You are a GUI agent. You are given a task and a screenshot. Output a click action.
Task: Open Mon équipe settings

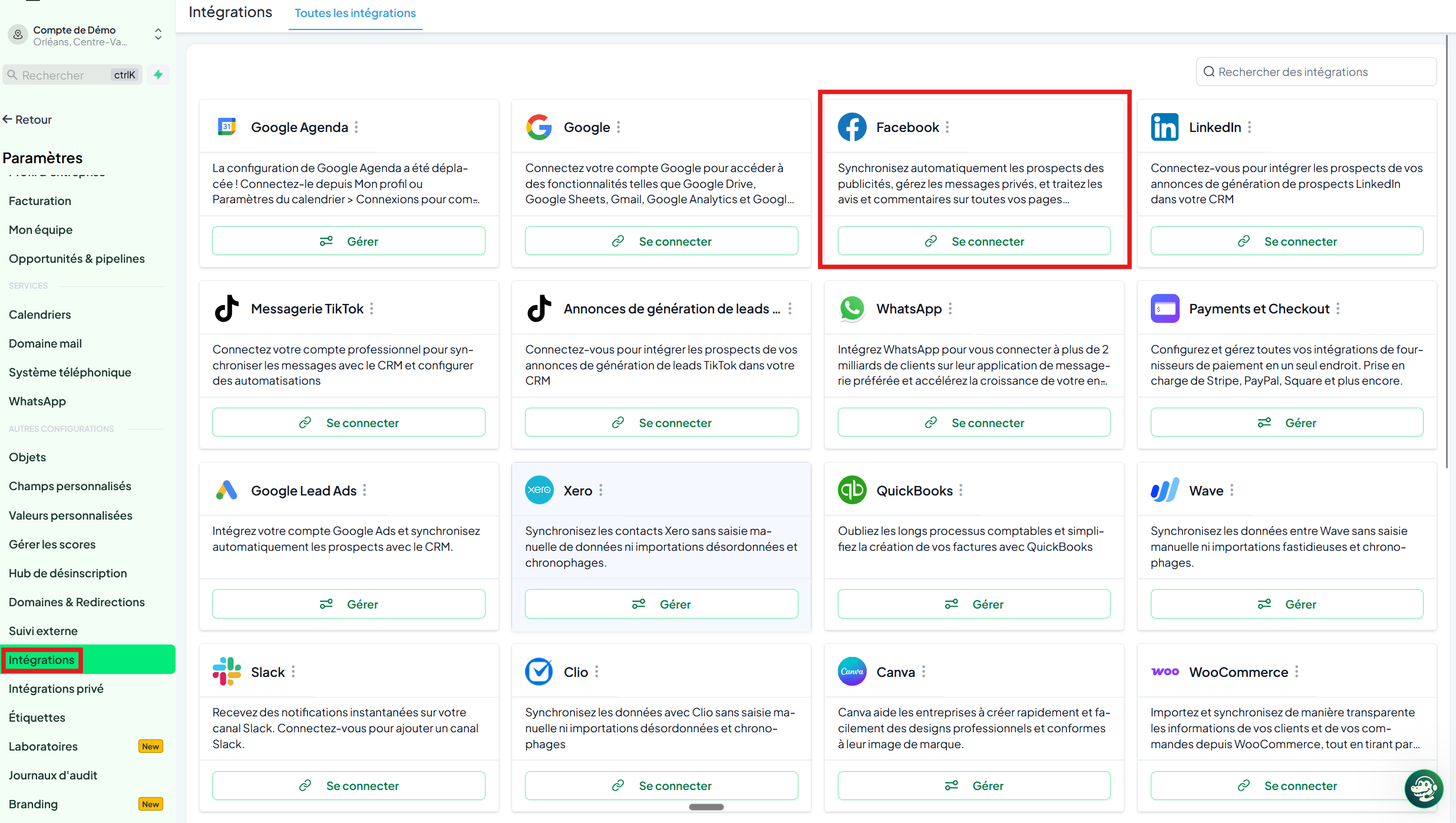click(x=41, y=230)
